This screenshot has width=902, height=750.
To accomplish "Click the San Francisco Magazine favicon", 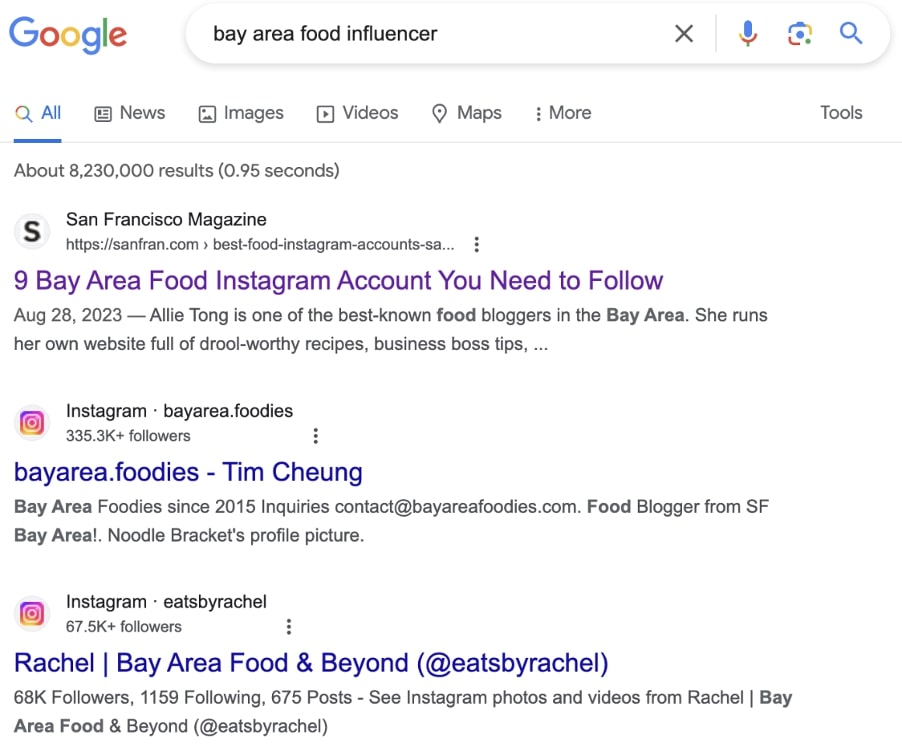I will pos(32,232).
